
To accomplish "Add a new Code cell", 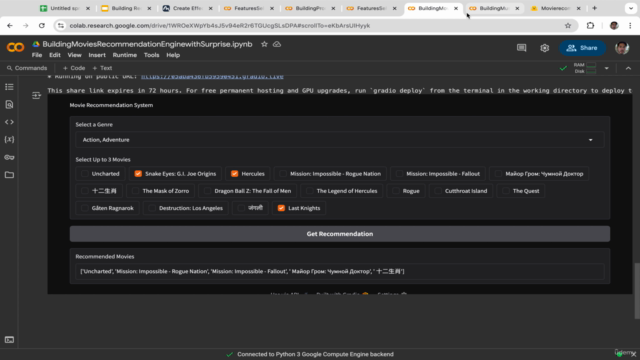I will [74, 68].
